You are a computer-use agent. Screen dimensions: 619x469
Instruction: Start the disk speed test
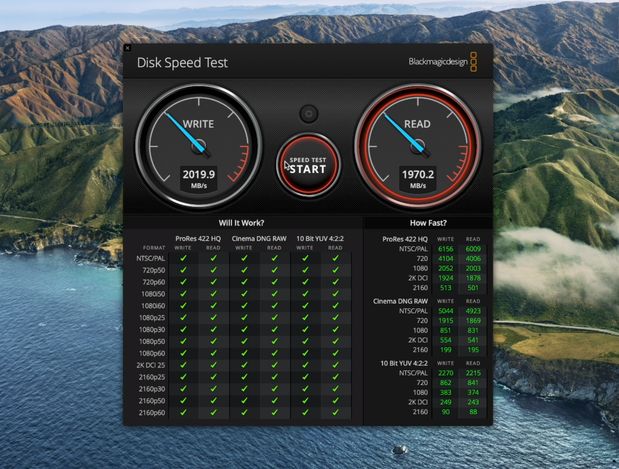308,165
